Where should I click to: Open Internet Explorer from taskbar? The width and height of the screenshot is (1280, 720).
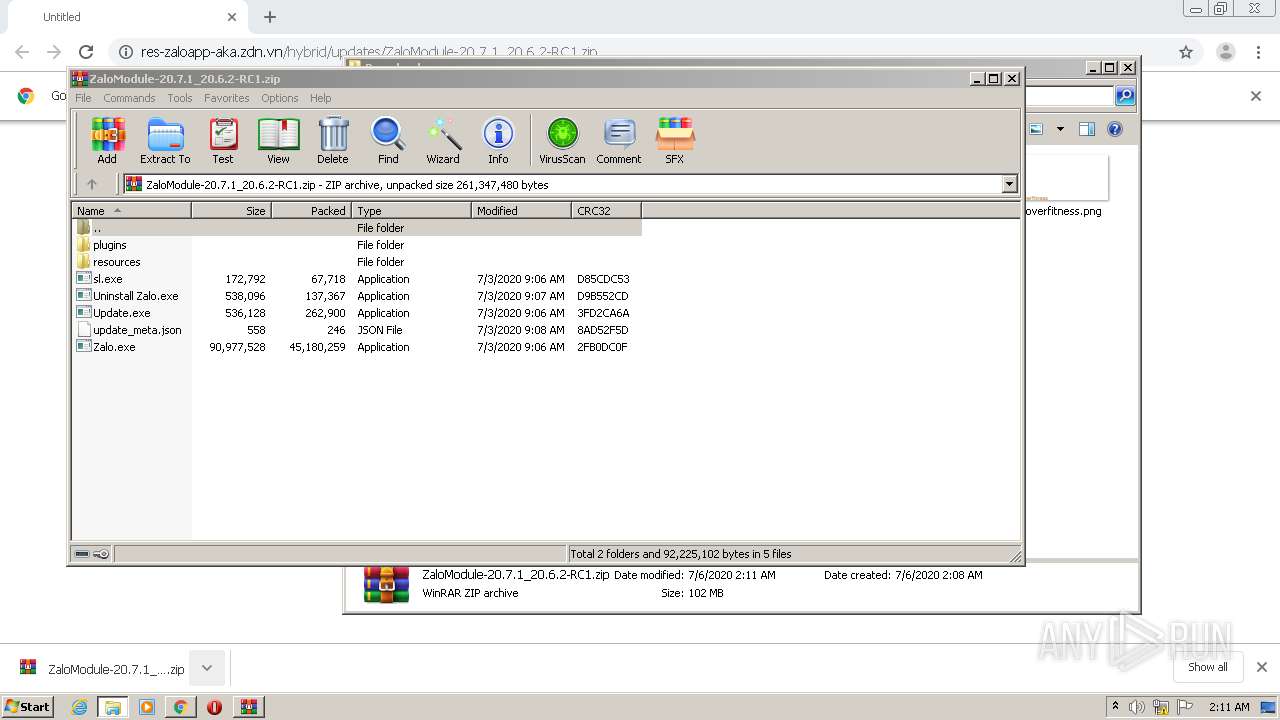(80, 707)
